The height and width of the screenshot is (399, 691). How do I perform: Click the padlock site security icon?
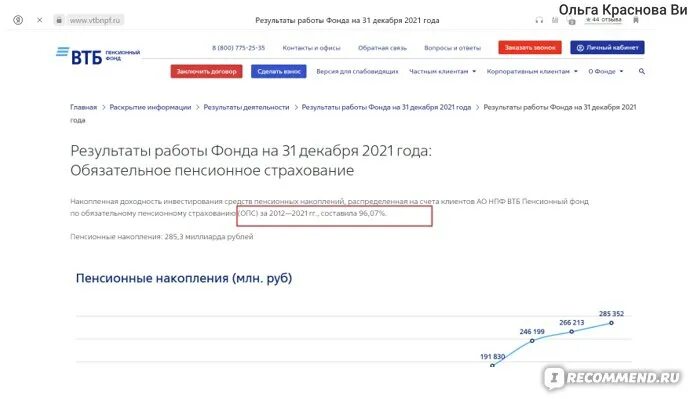tap(59, 20)
